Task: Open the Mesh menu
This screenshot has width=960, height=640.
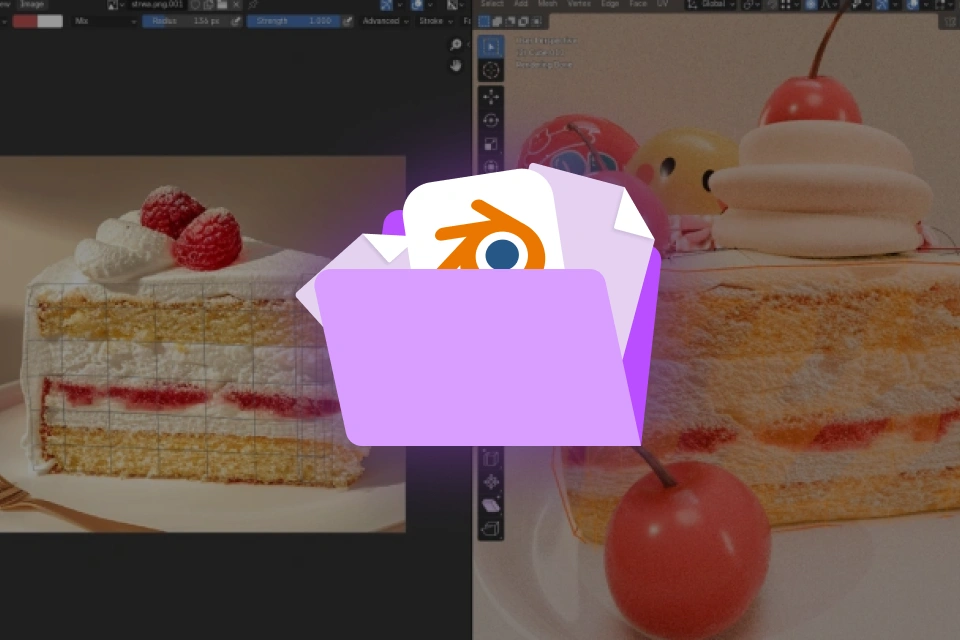Action: 547,4
